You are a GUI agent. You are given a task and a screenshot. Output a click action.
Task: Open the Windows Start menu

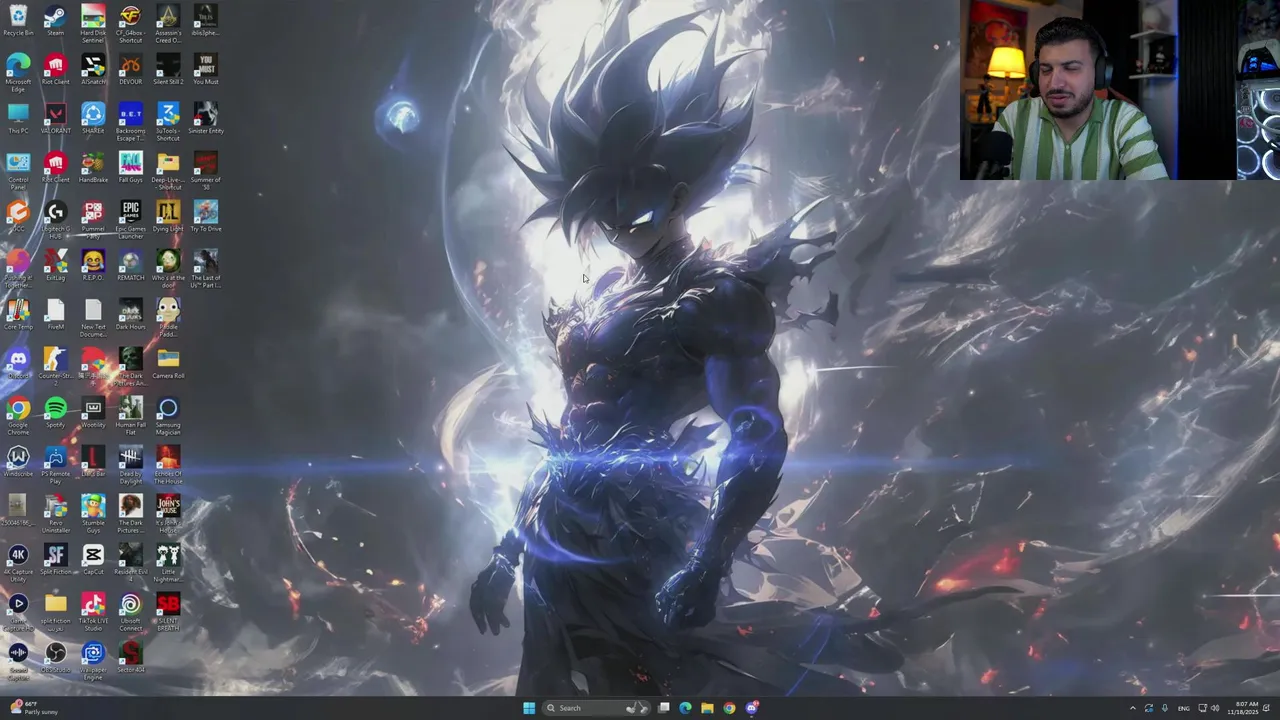(529, 708)
